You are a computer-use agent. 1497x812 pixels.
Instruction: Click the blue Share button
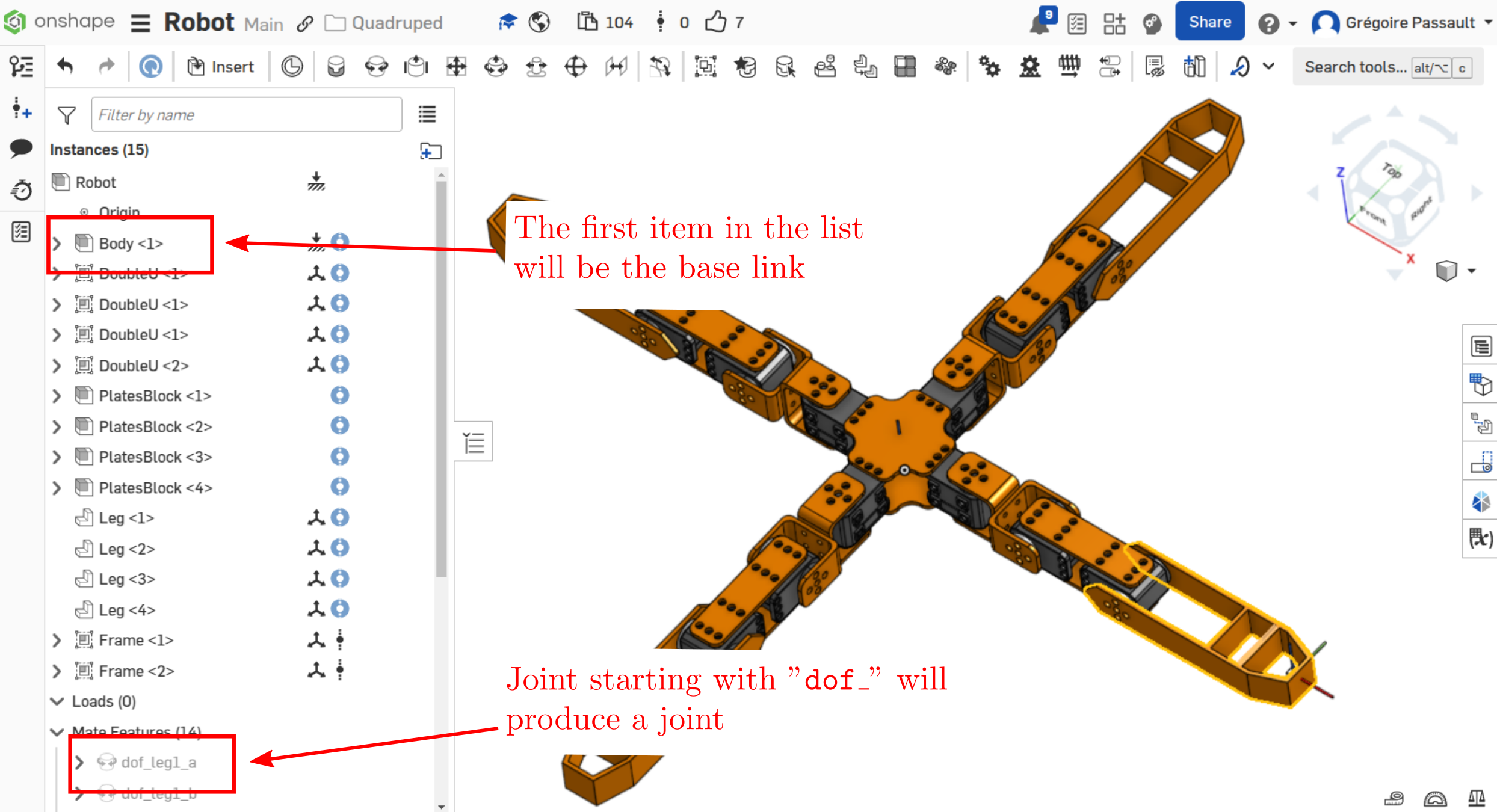point(1209,22)
